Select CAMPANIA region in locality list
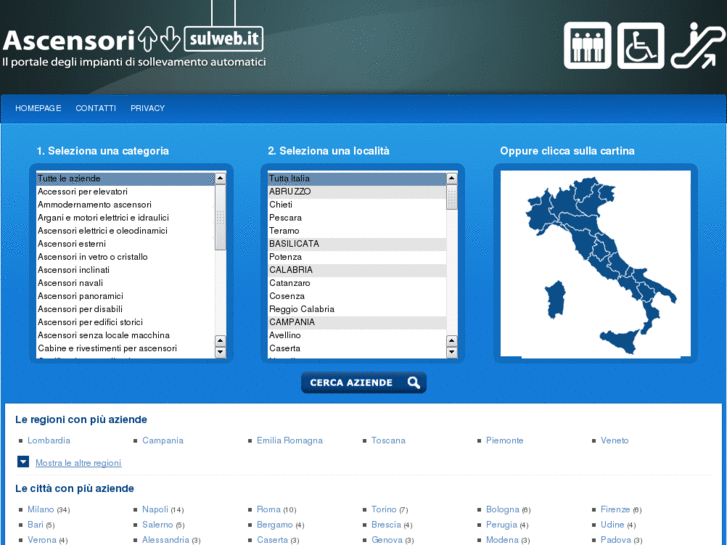The width and height of the screenshot is (727, 545). pos(357,322)
